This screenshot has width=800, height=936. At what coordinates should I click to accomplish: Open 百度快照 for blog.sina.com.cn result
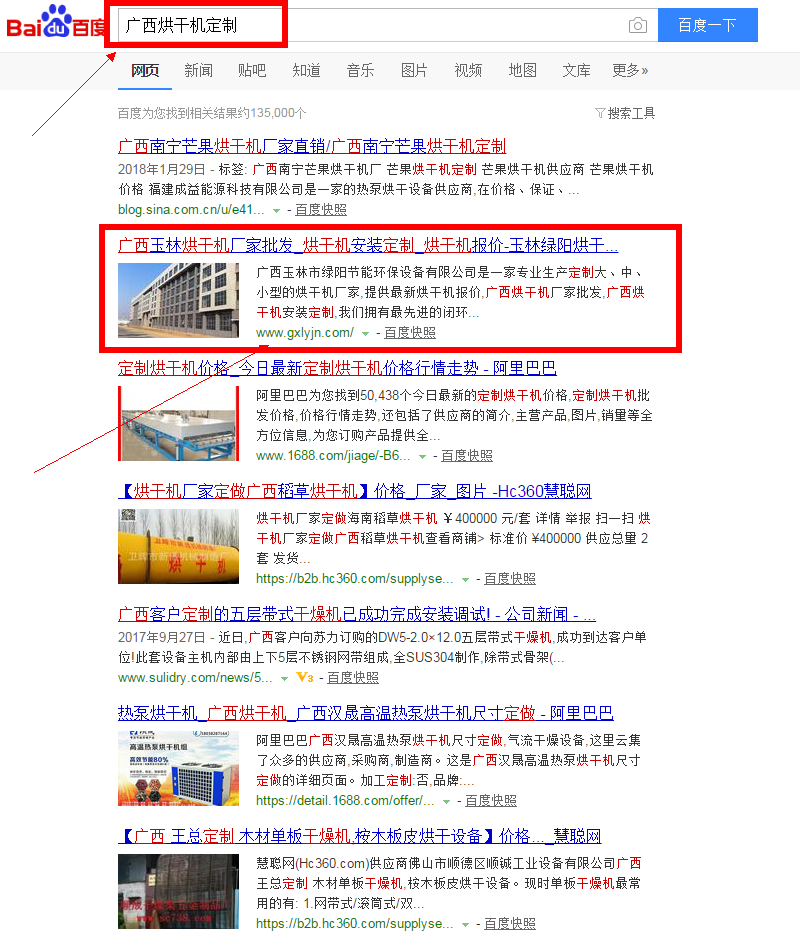point(321,210)
